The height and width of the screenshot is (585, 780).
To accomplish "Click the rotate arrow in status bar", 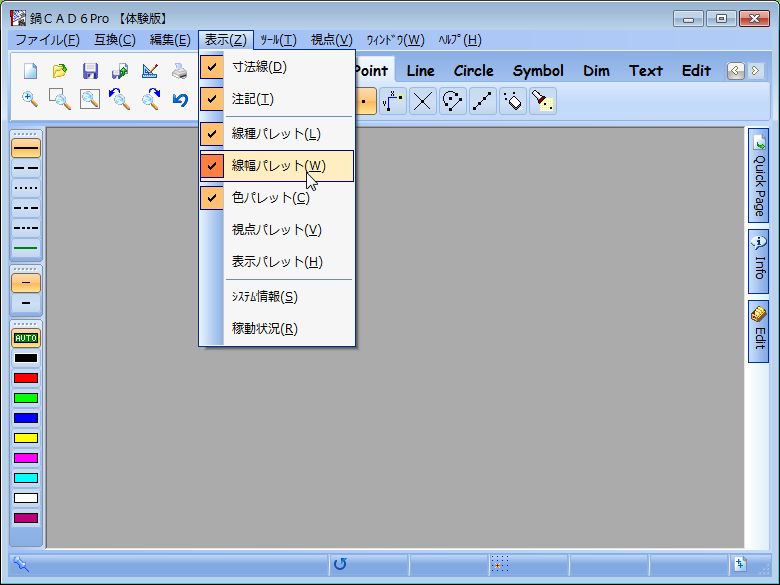I will (x=340, y=564).
